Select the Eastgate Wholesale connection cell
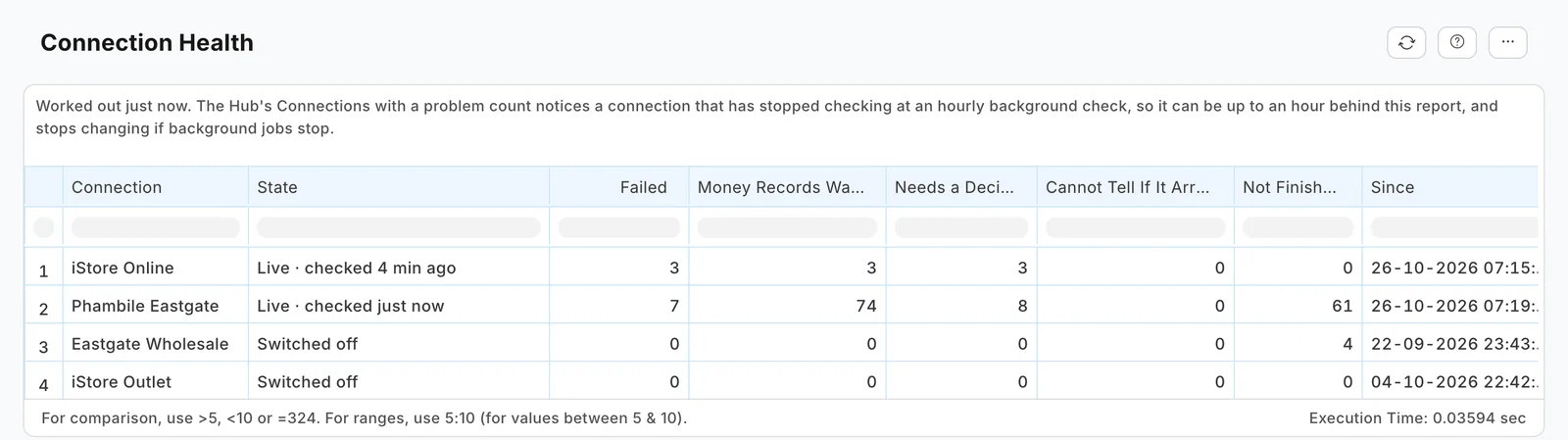The width and height of the screenshot is (1568, 440). tap(155, 344)
